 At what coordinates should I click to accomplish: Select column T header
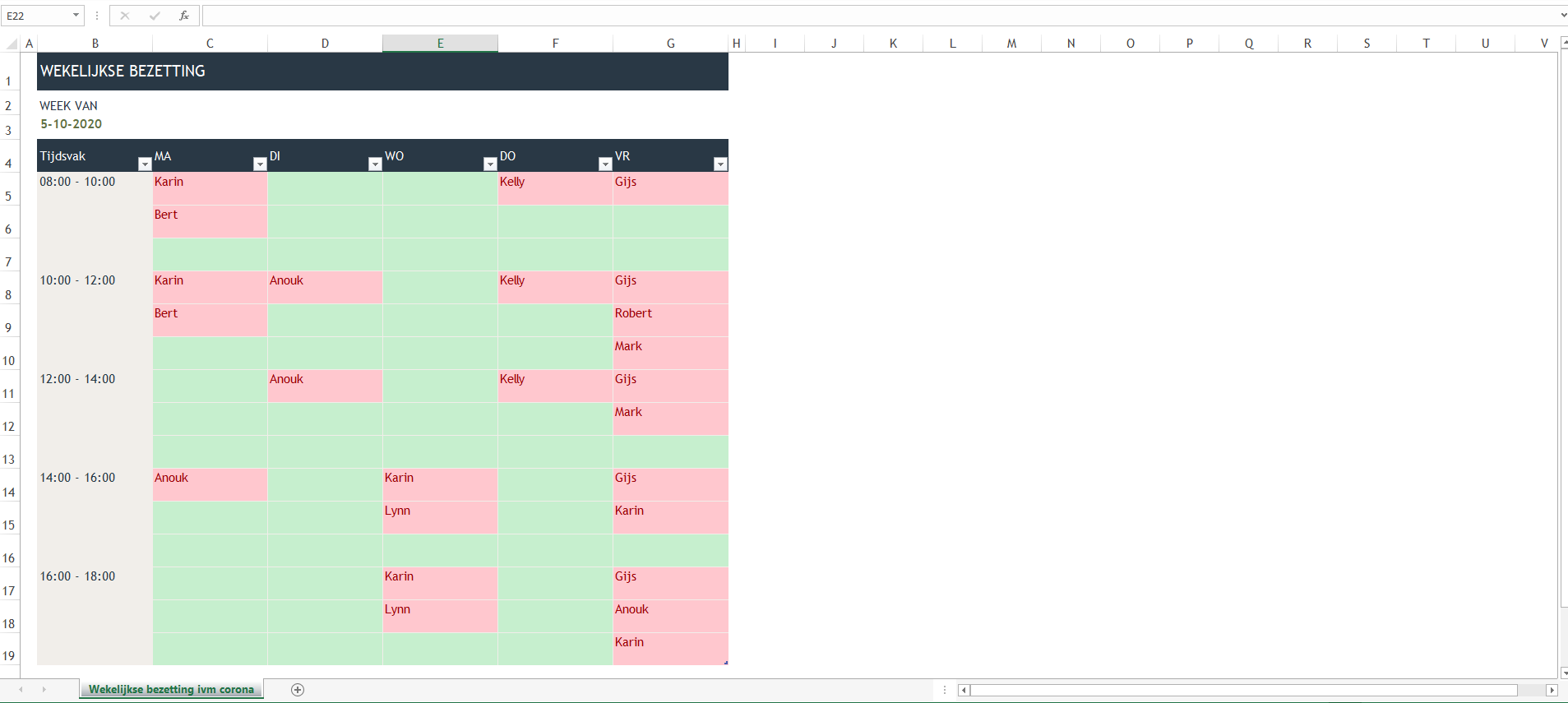pyautogui.click(x=1426, y=44)
